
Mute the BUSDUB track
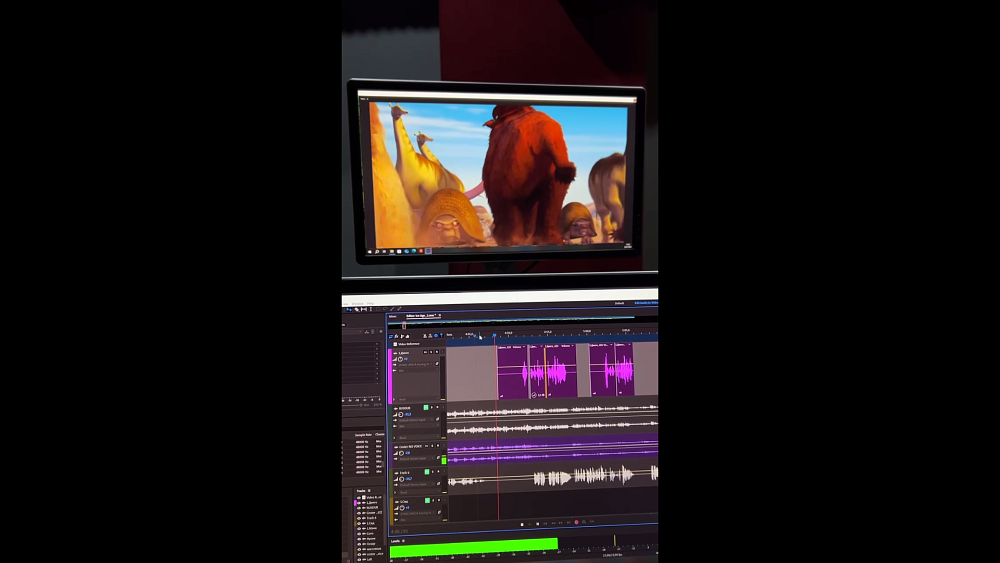[x=426, y=407]
